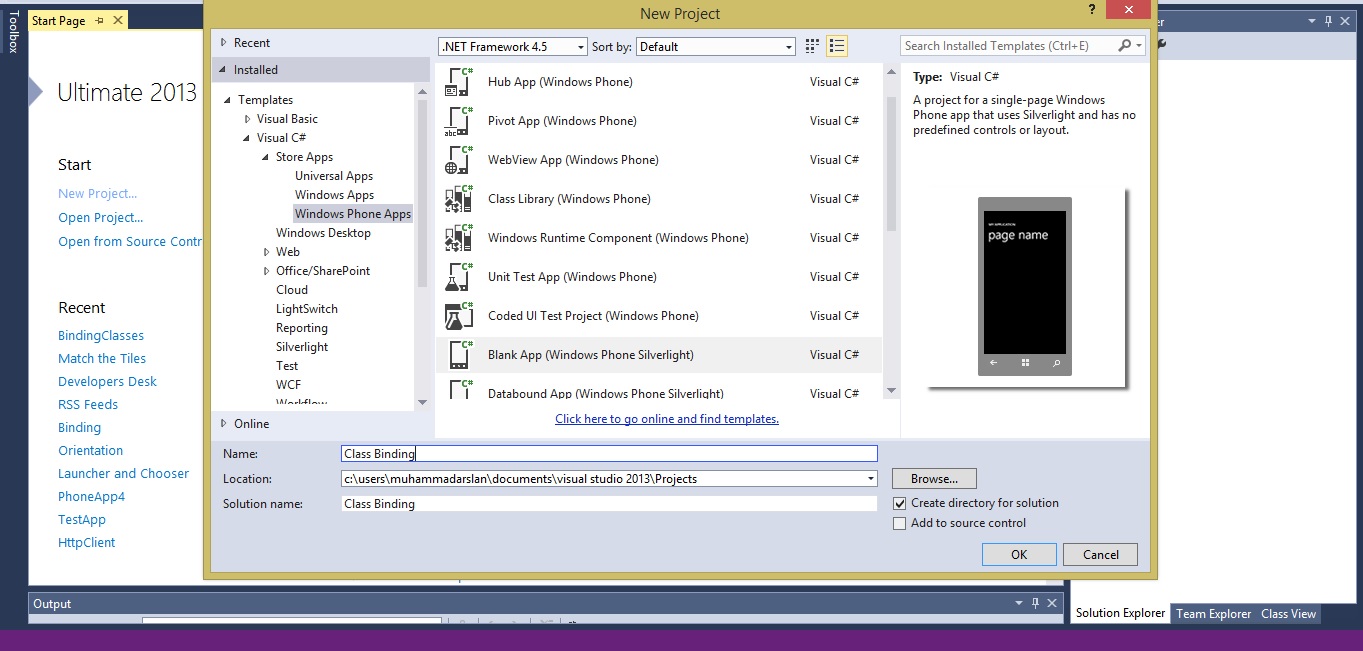Collapse the Visual C# tree node
1363x651 pixels.
coord(247,138)
